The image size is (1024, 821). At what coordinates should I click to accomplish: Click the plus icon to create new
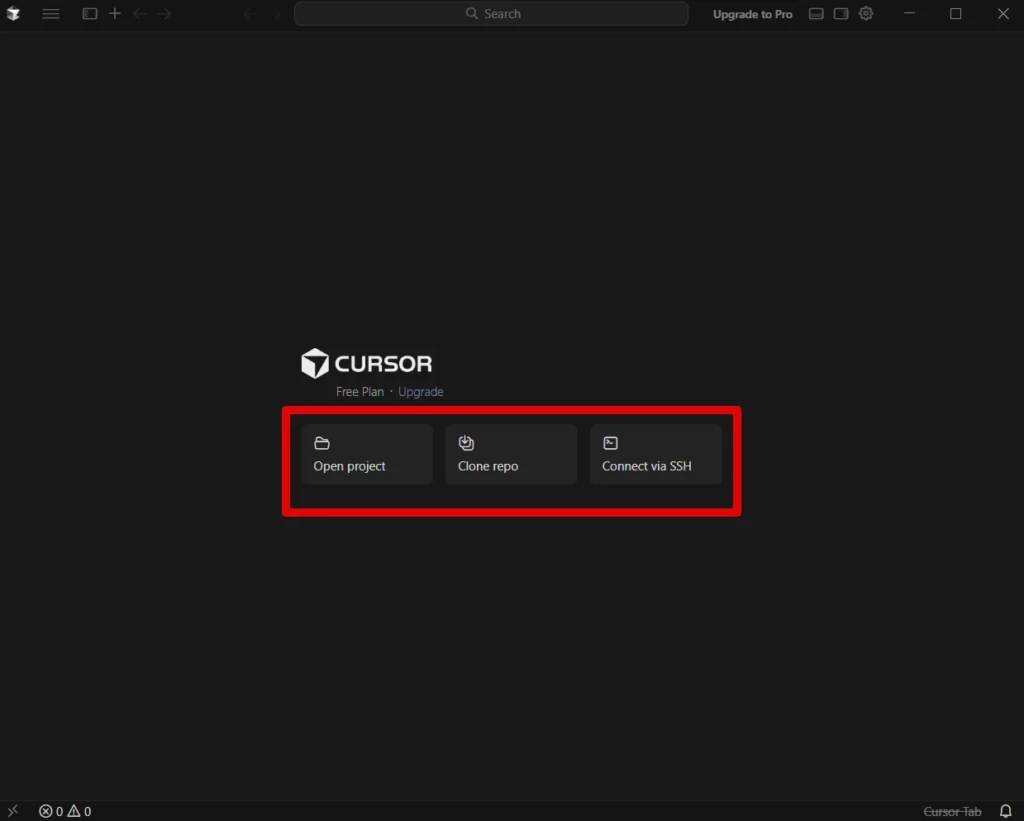coord(115,14)
